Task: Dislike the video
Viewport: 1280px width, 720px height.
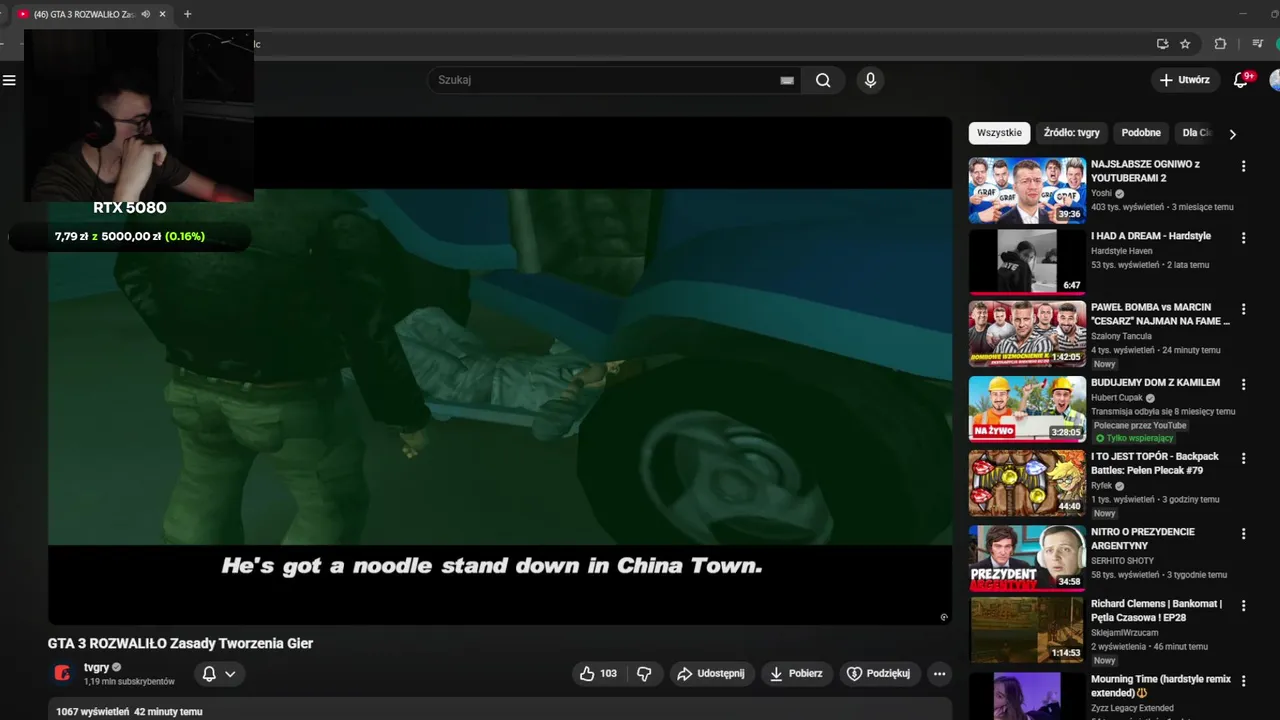Action: 644,674
